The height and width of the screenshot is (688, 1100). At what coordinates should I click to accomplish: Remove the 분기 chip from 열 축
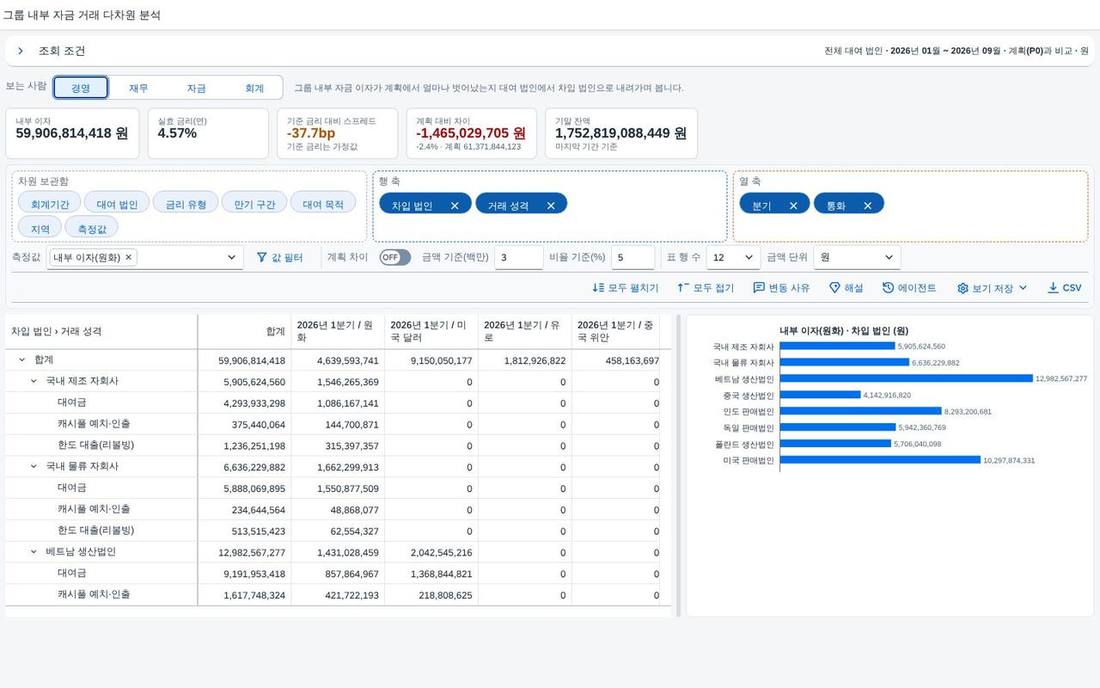pyautogui.click(x=793, y=205)
